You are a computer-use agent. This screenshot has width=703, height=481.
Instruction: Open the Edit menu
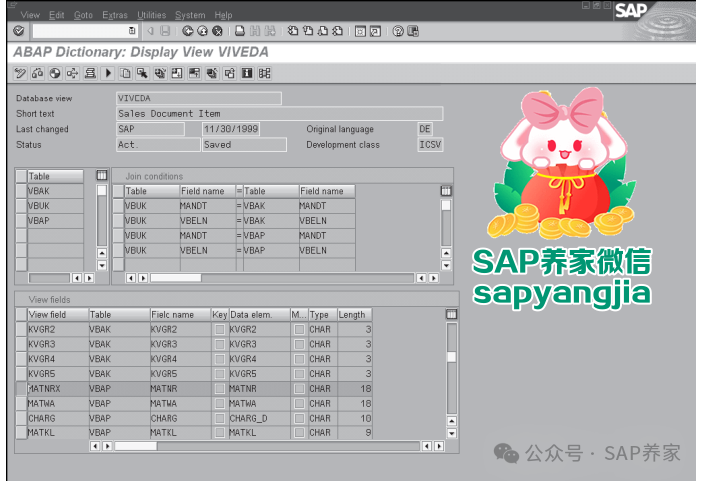(x=56, y=15)
